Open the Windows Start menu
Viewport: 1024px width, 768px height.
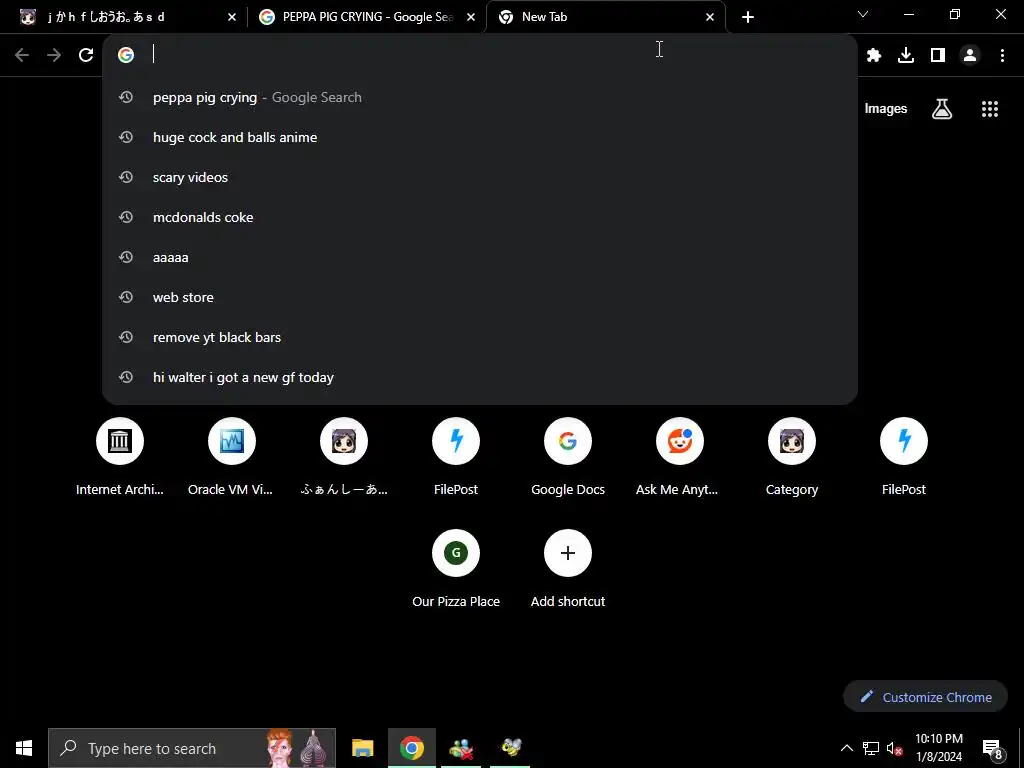24,748
